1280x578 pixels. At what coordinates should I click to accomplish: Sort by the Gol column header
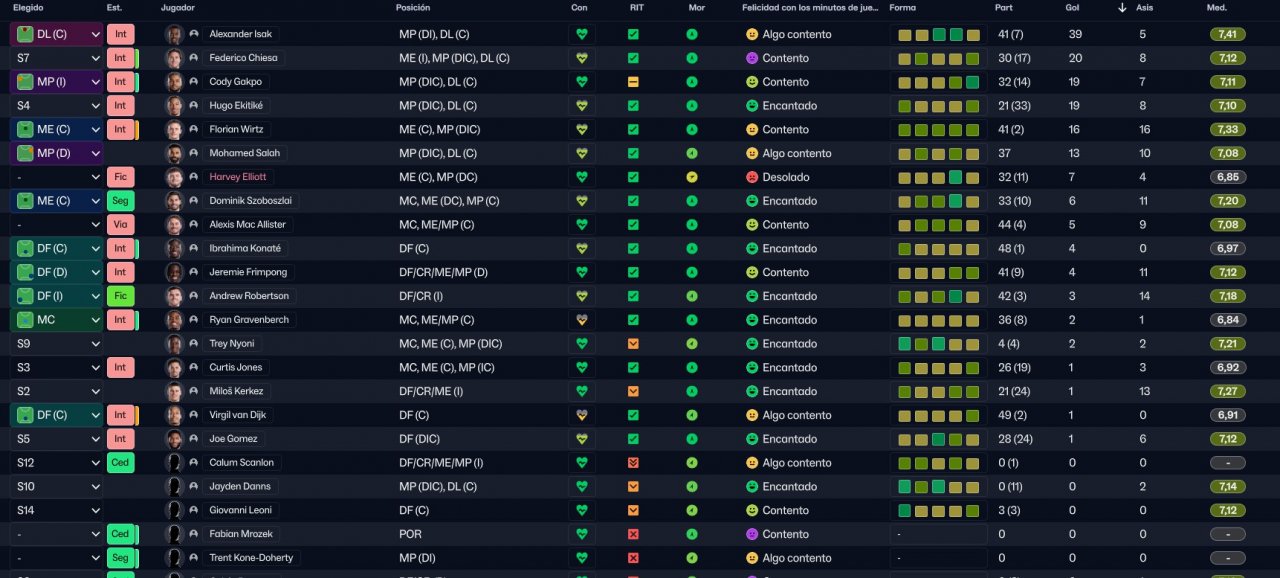click(x=1072, y=8)
